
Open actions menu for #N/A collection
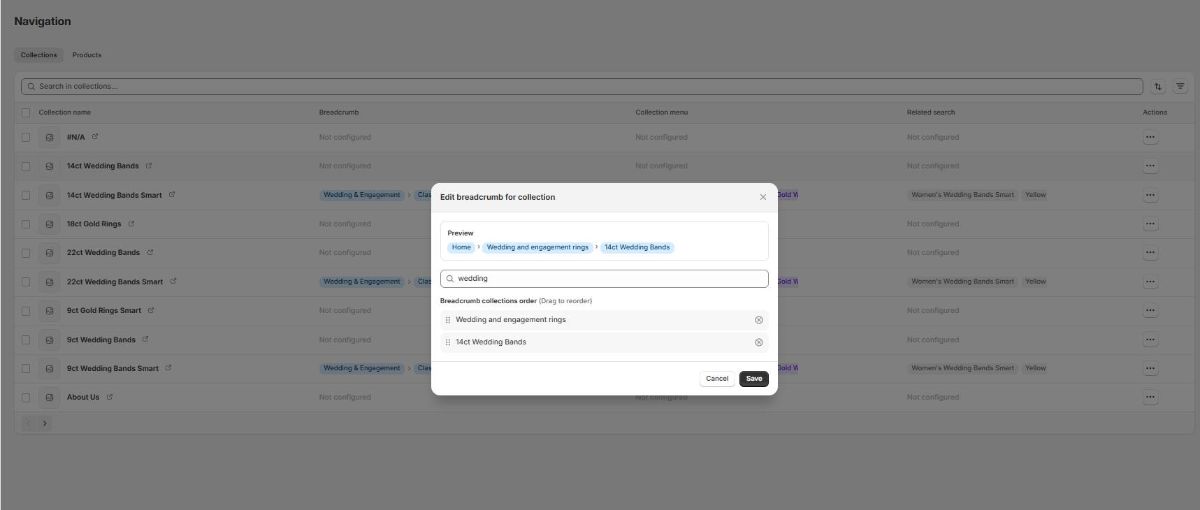tap(1150, 137)
